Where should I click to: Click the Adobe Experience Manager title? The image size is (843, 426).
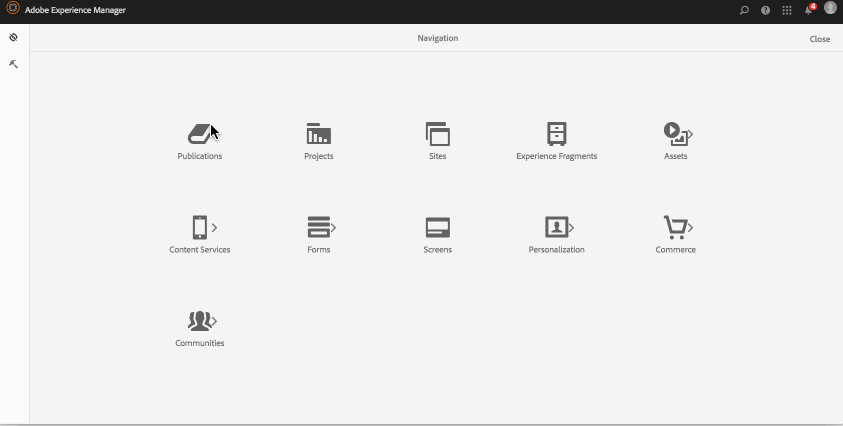(x=75, y=10)
